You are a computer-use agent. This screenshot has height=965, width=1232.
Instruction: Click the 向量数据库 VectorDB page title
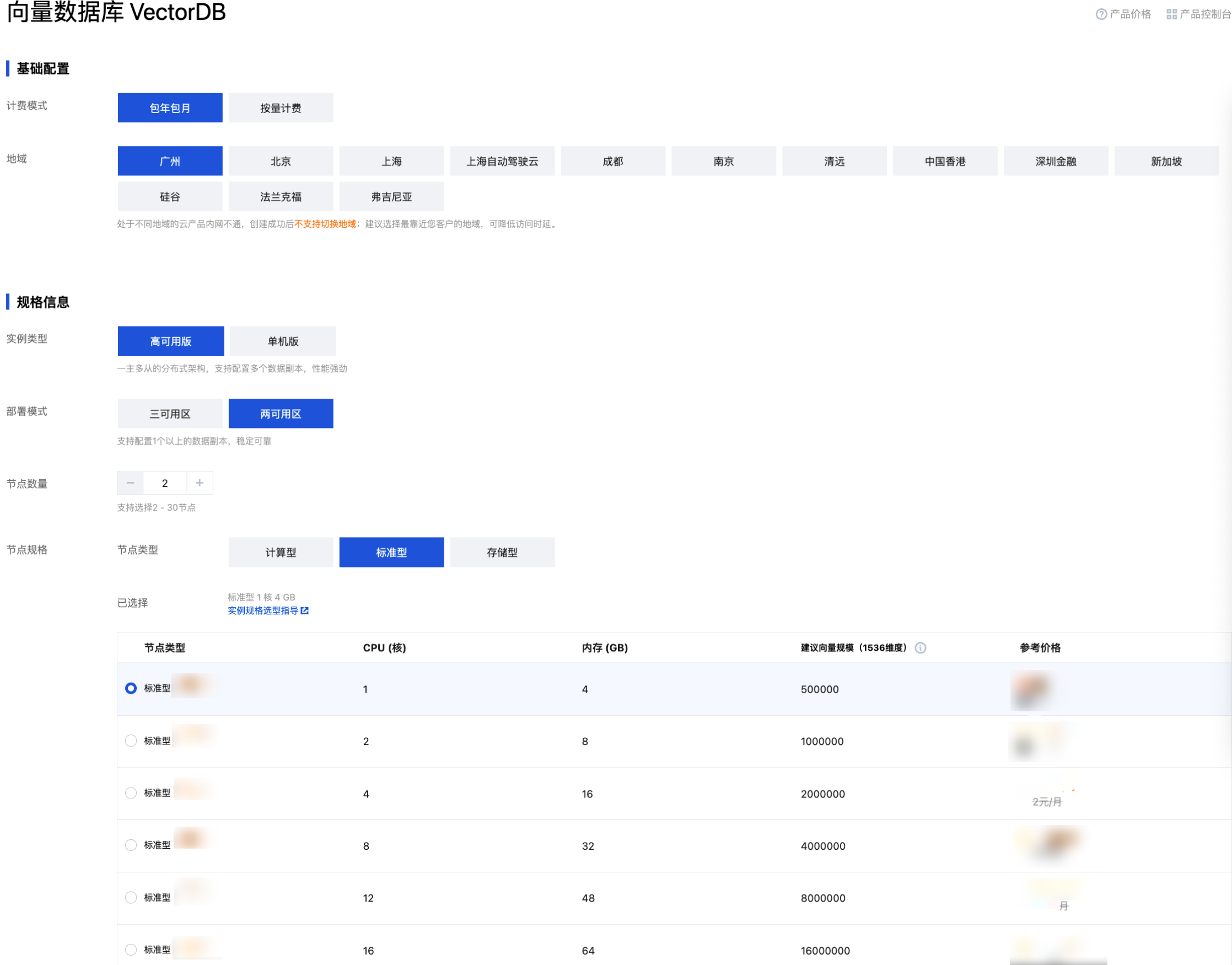(116, 12)
